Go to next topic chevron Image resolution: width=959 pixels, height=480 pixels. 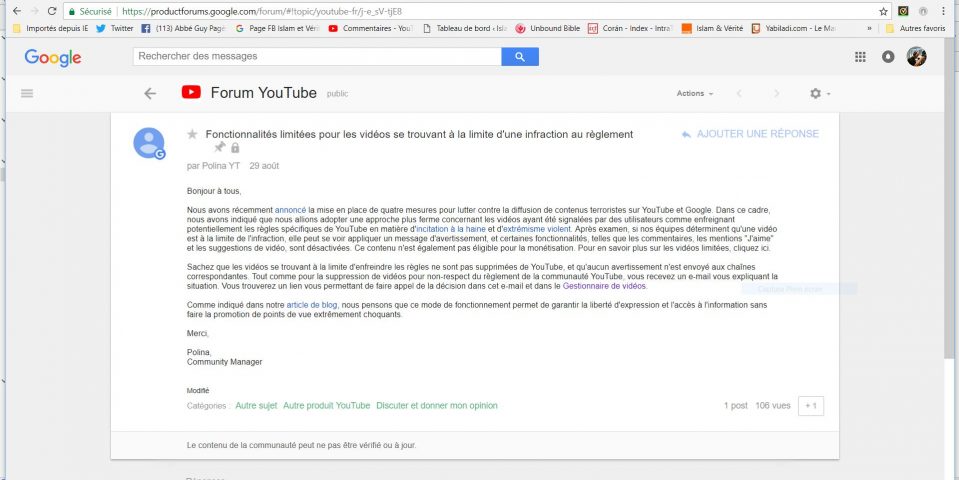tap(777, 94)
